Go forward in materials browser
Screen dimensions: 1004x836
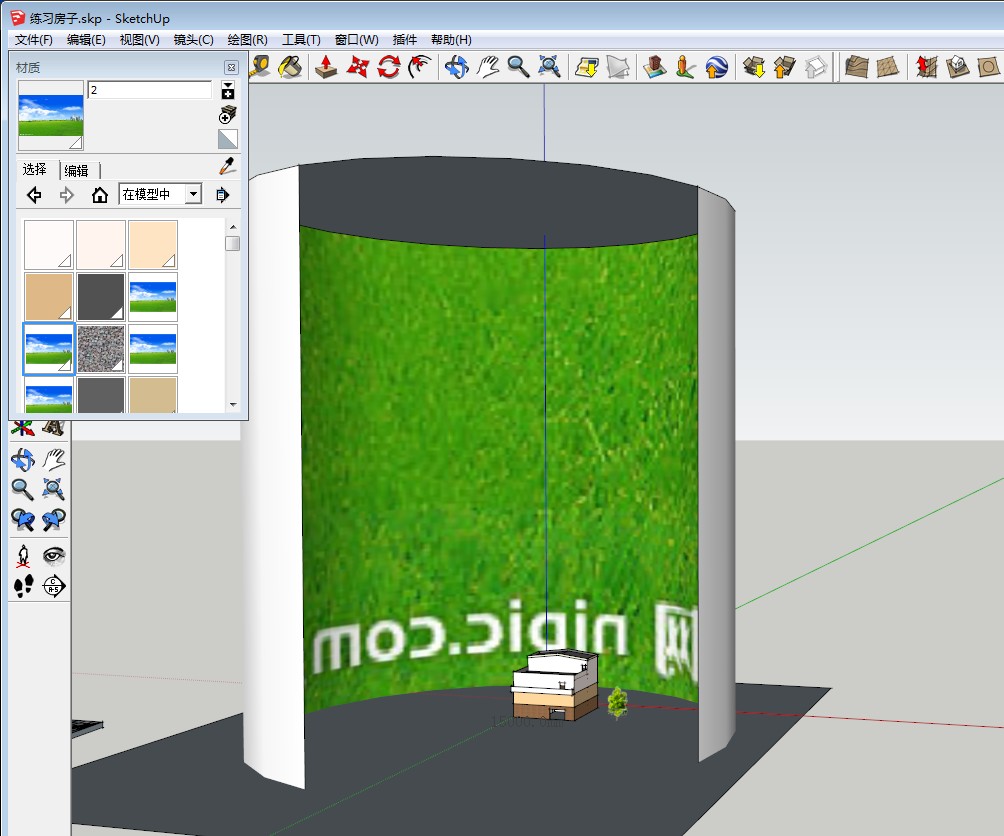[67, 195]
